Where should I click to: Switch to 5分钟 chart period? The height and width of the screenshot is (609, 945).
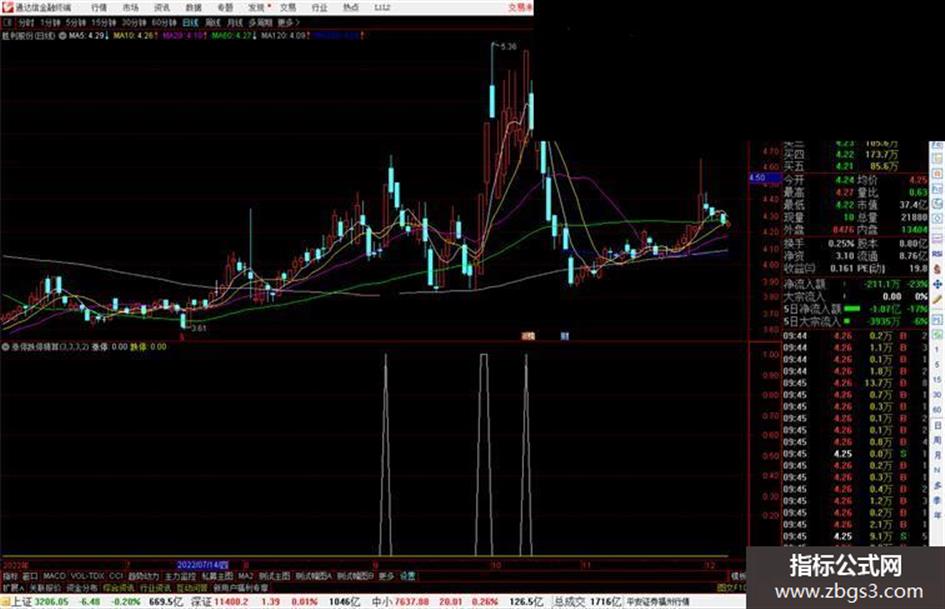(x=75, y=22)
